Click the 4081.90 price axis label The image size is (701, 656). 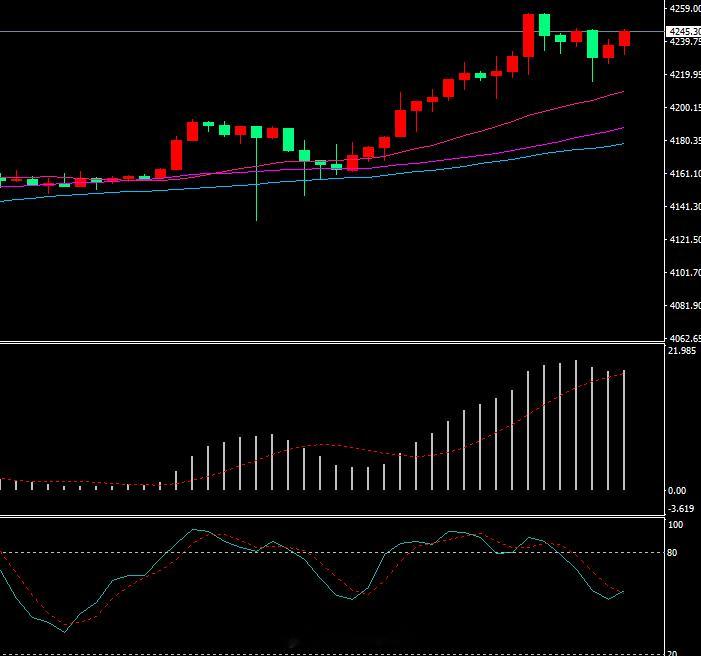685,305
